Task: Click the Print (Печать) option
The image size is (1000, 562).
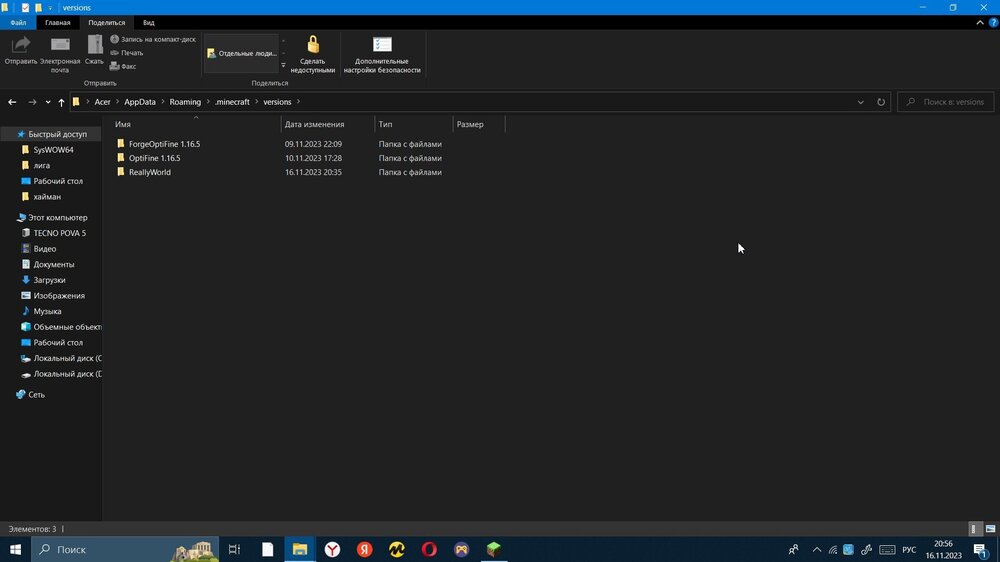Action: coord(127,53)
